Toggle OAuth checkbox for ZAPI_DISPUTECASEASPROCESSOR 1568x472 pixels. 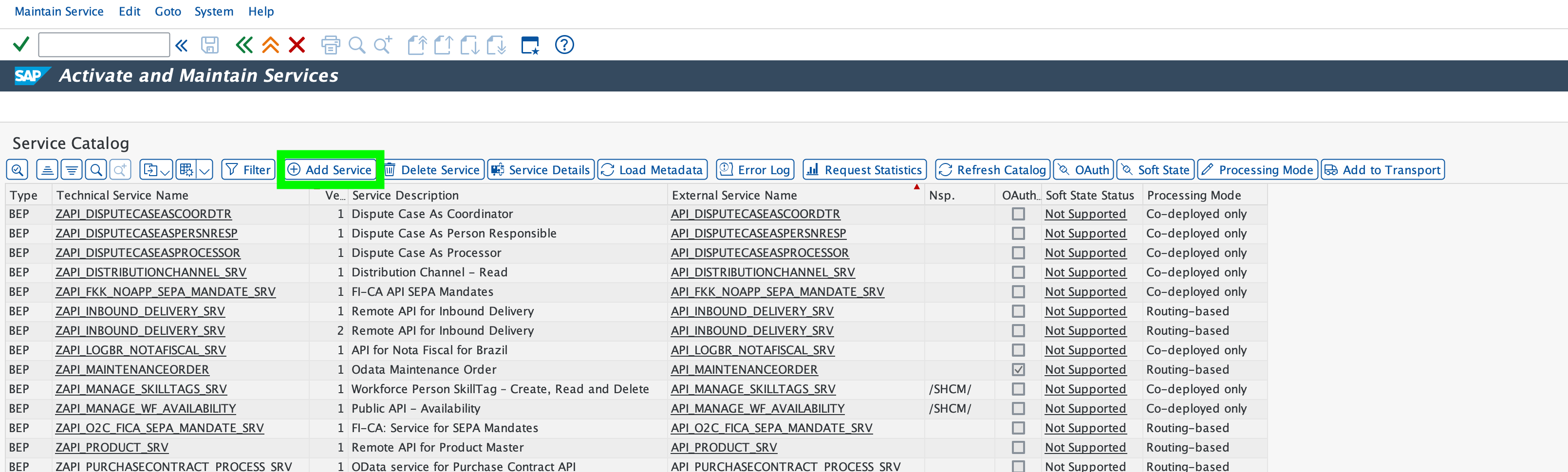(x=1018, y=253)
